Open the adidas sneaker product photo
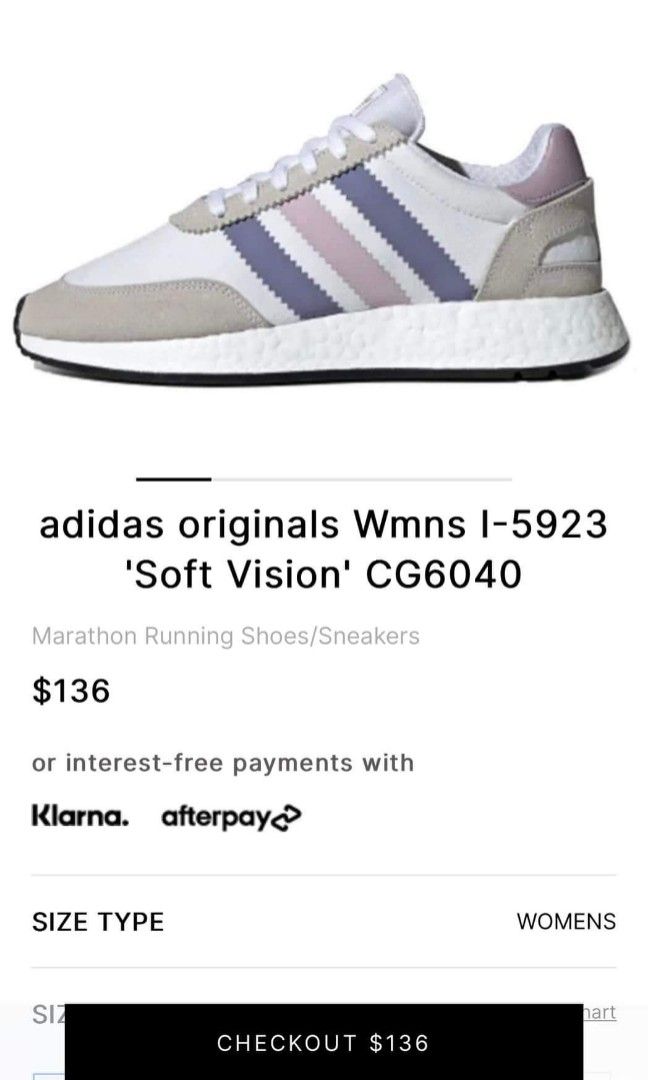 coord(322,231)
